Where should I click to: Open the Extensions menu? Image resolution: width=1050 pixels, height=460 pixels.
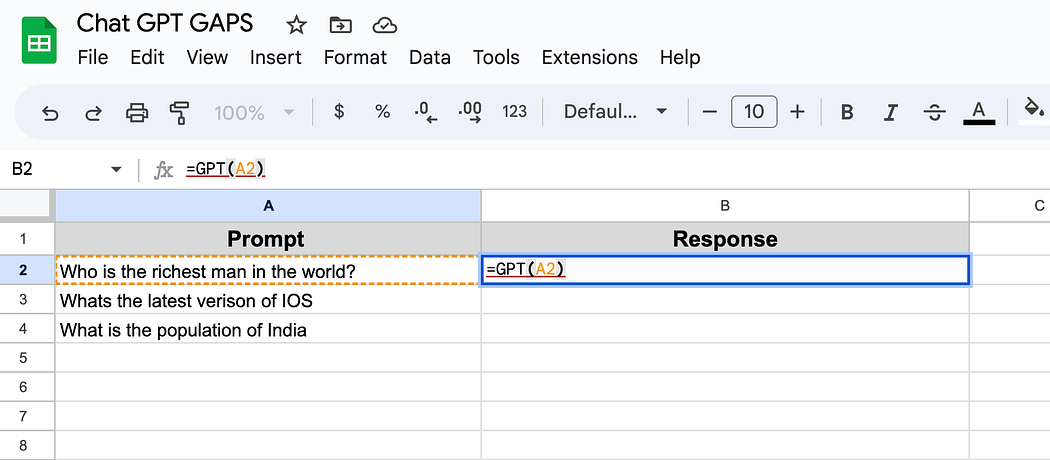point(589,58)
